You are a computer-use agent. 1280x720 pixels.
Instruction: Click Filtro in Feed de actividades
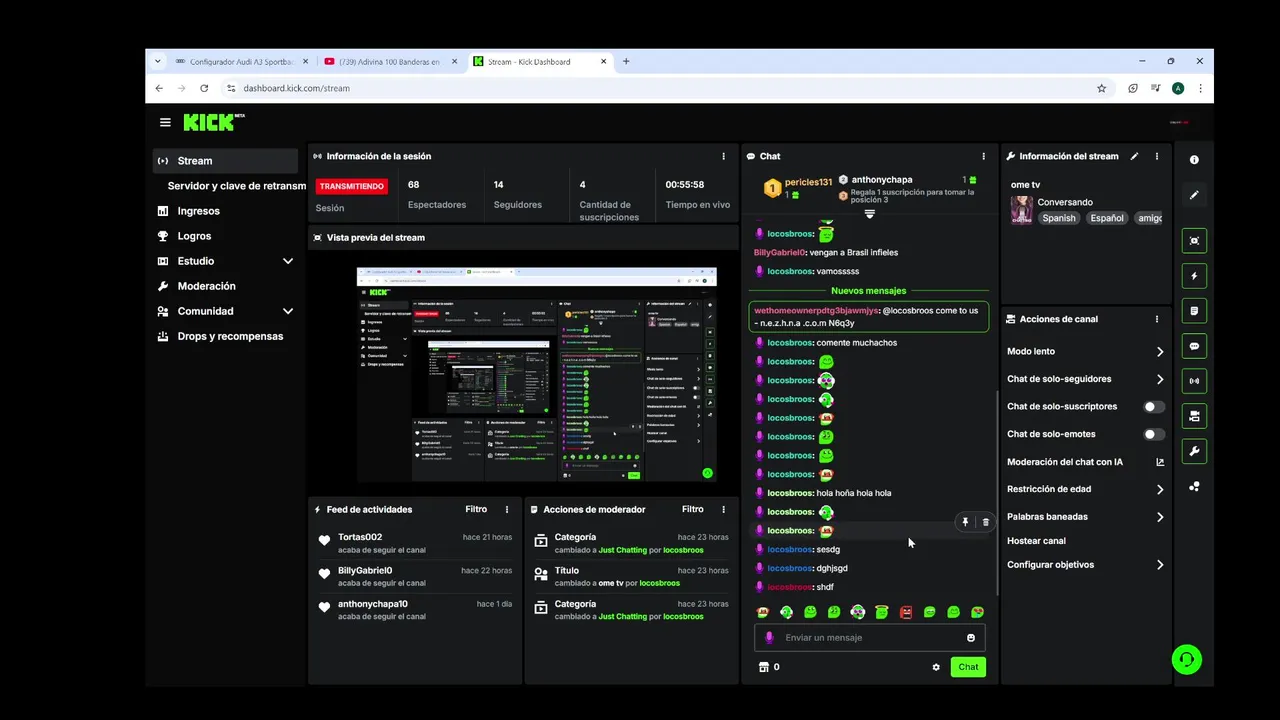click(x=476, y=509)
